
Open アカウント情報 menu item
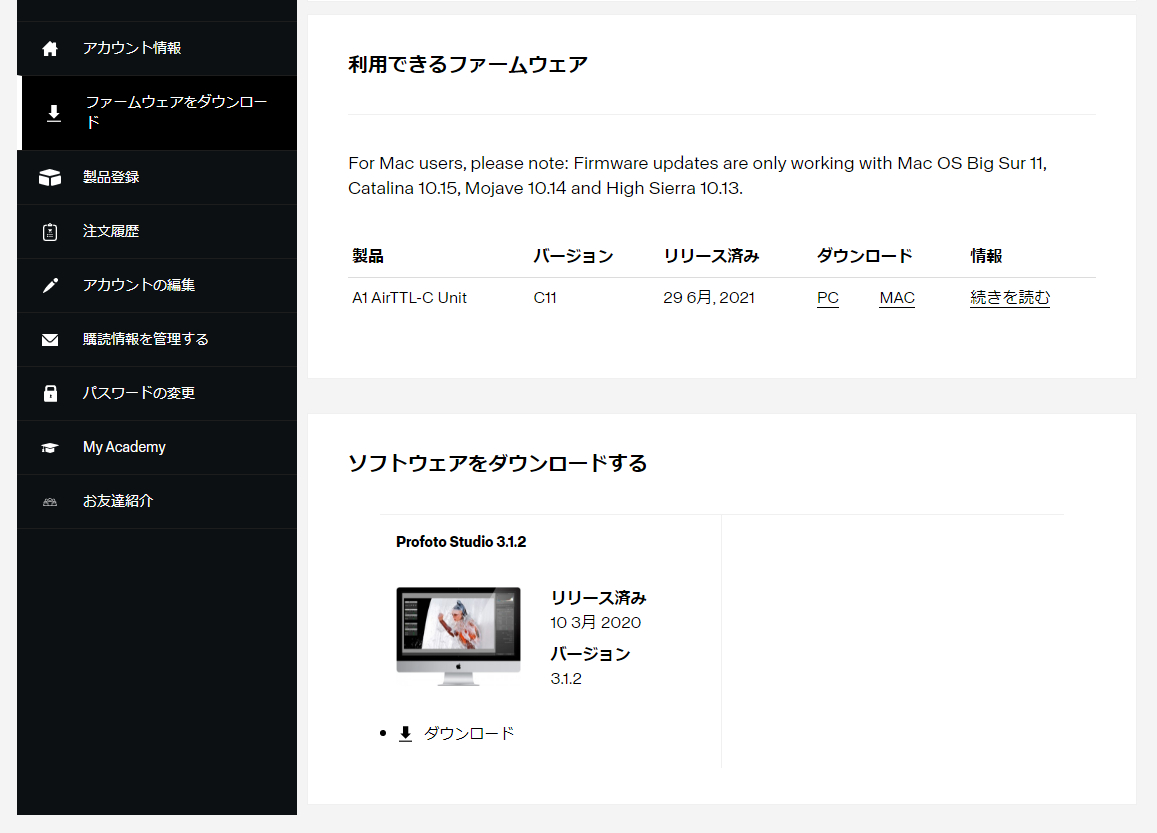tap(156, 49)
